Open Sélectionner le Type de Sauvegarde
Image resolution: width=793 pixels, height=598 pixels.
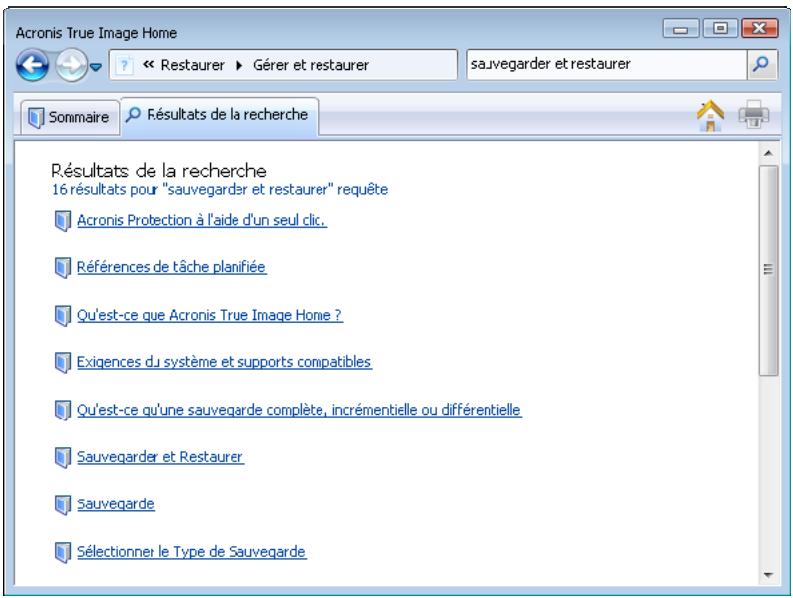tap(192, 551)
